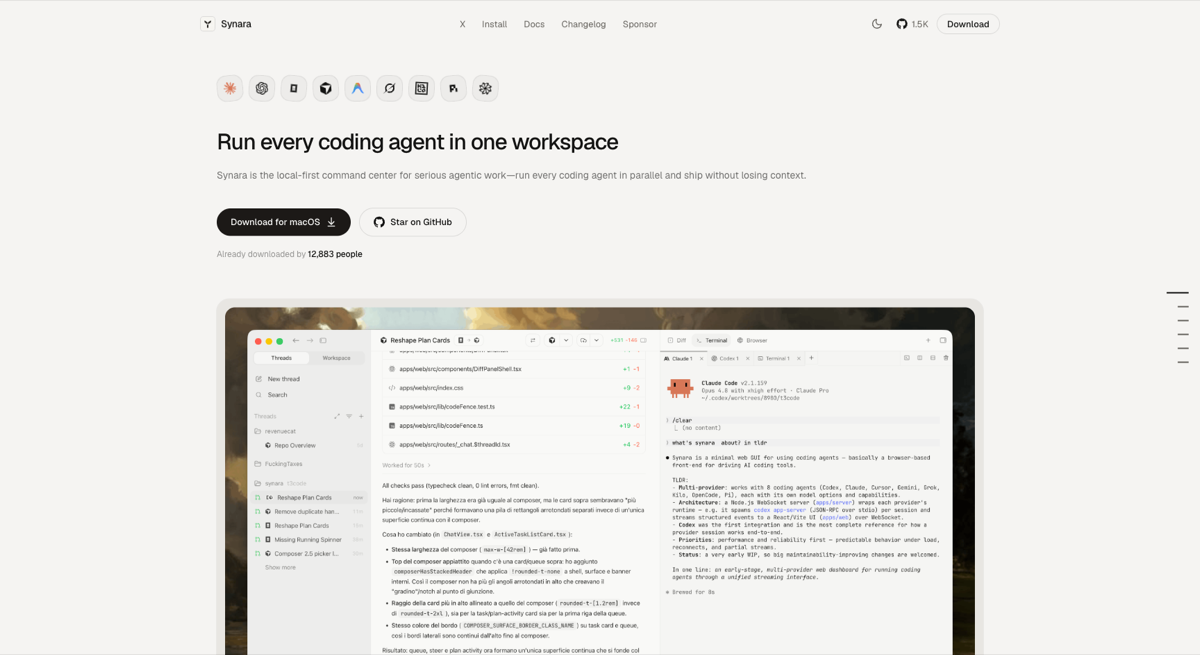Switch to Browser panel tab
This screenshot has width=1200, height=655.
click(752, 340)
